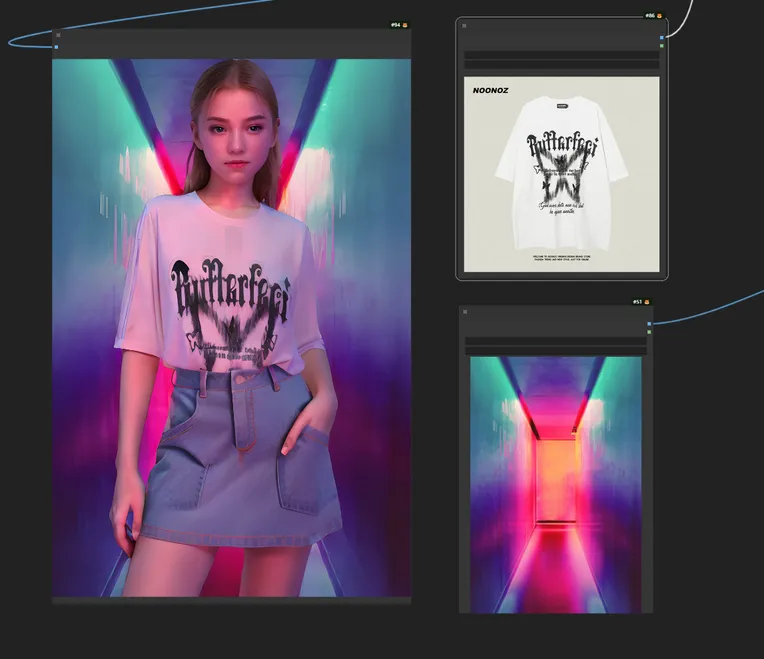Click the #51 node ID badge
Viewport: 764px width, 659px height.
click(637, 301)
